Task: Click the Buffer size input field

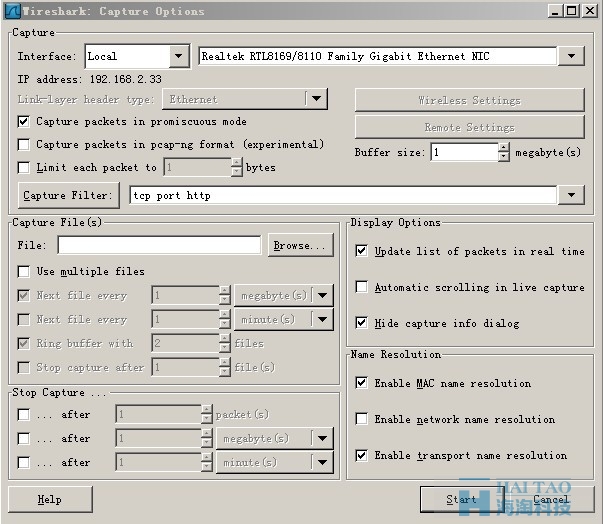Action: 465,152
